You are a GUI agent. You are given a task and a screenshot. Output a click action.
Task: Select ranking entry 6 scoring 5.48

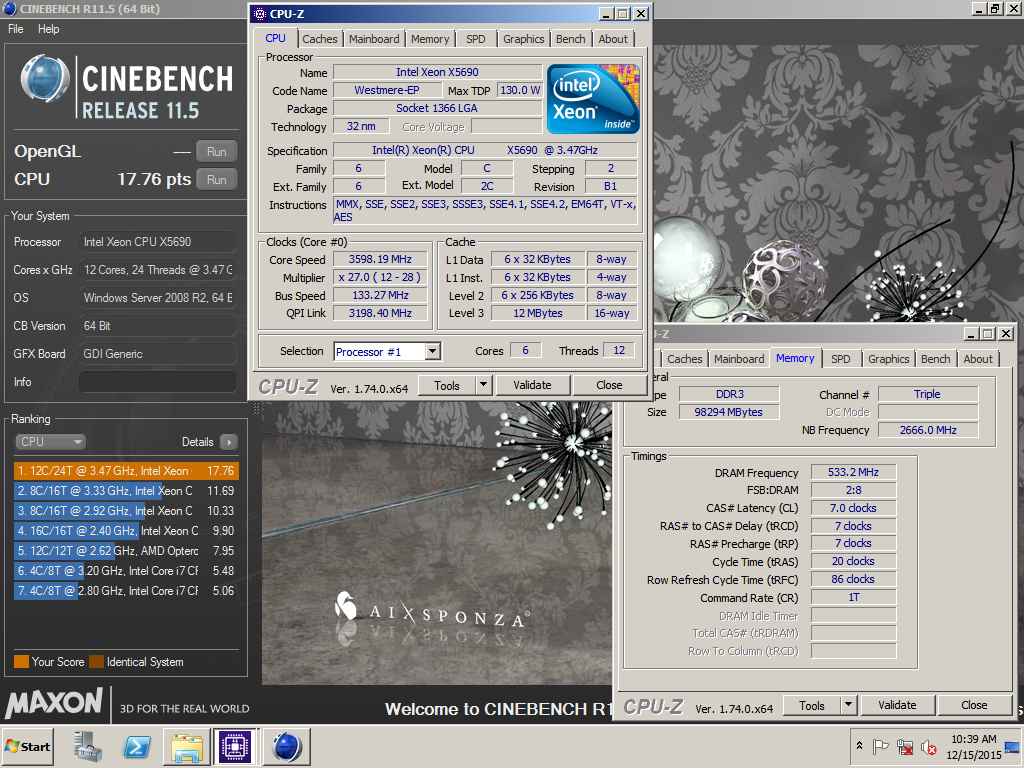click(126, 571)
